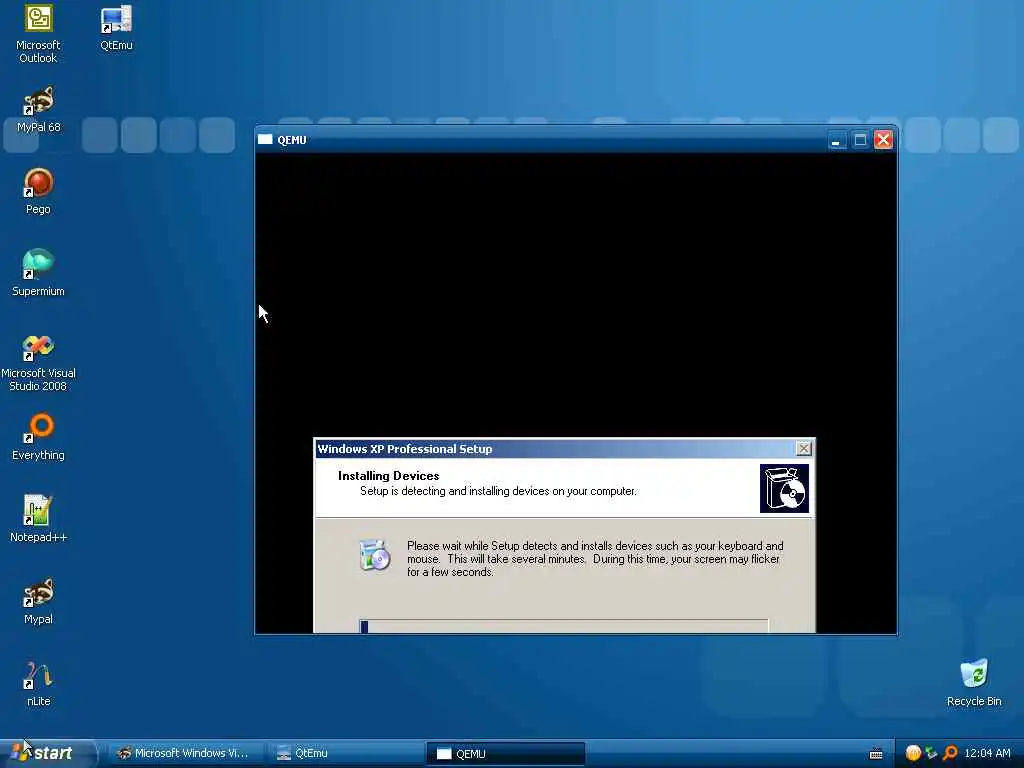The width and height of the screenshot is (1024, 768).
Task: Switch to the QtEmu taskbar button
Action: 345,753
